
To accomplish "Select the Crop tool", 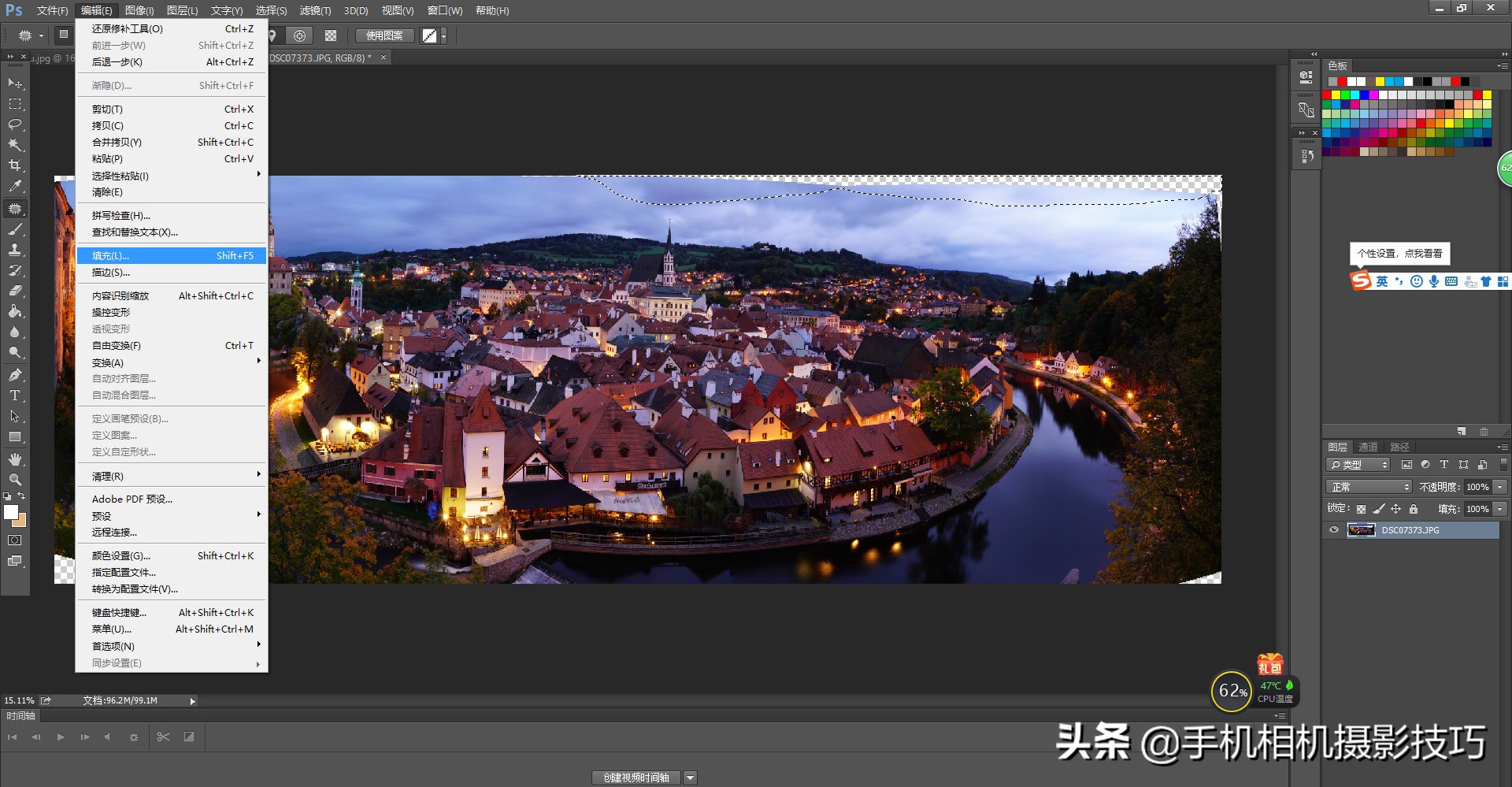I will [15, 165].
